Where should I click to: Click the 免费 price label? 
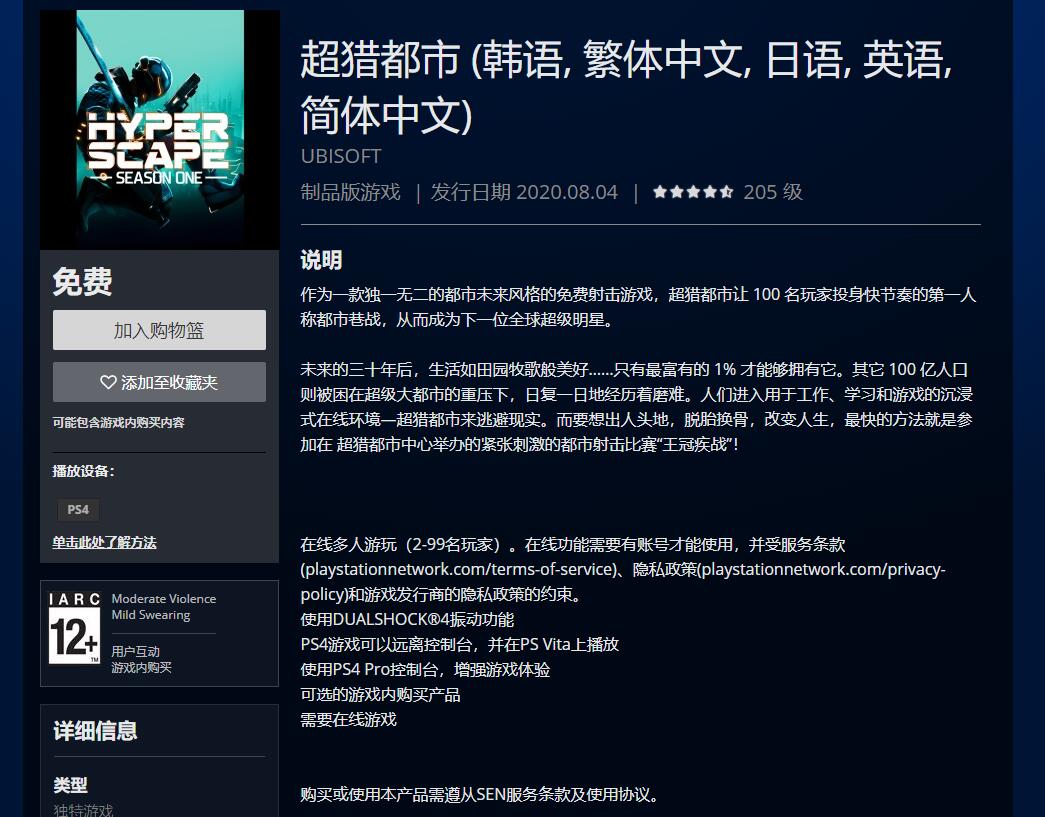click(82, 283)
